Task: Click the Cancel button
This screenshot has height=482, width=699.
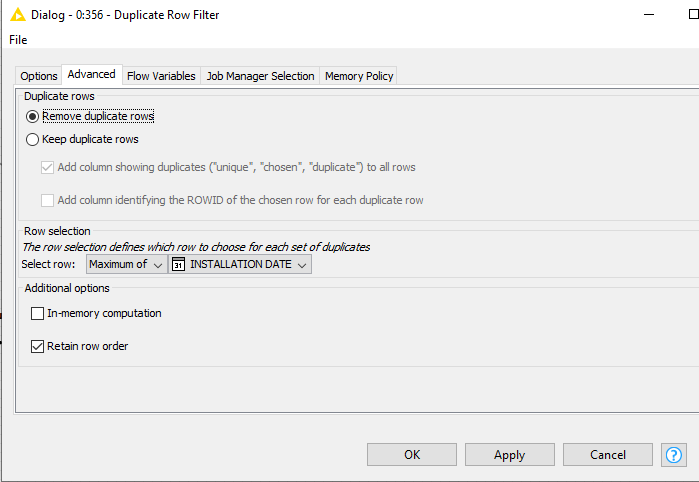Action: (607, 455)
